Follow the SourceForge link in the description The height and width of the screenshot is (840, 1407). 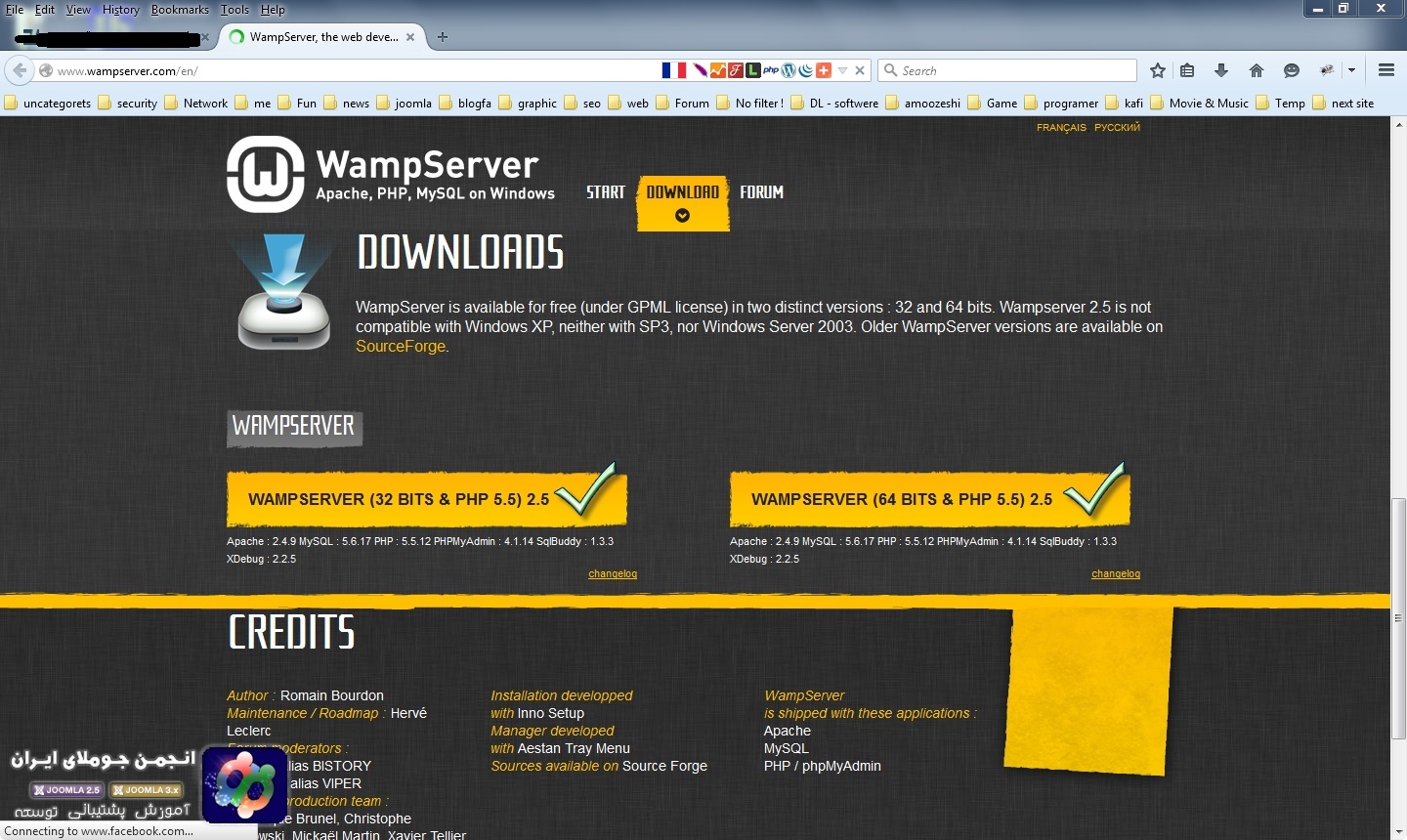pyautogui.click(x=401, y=347)
